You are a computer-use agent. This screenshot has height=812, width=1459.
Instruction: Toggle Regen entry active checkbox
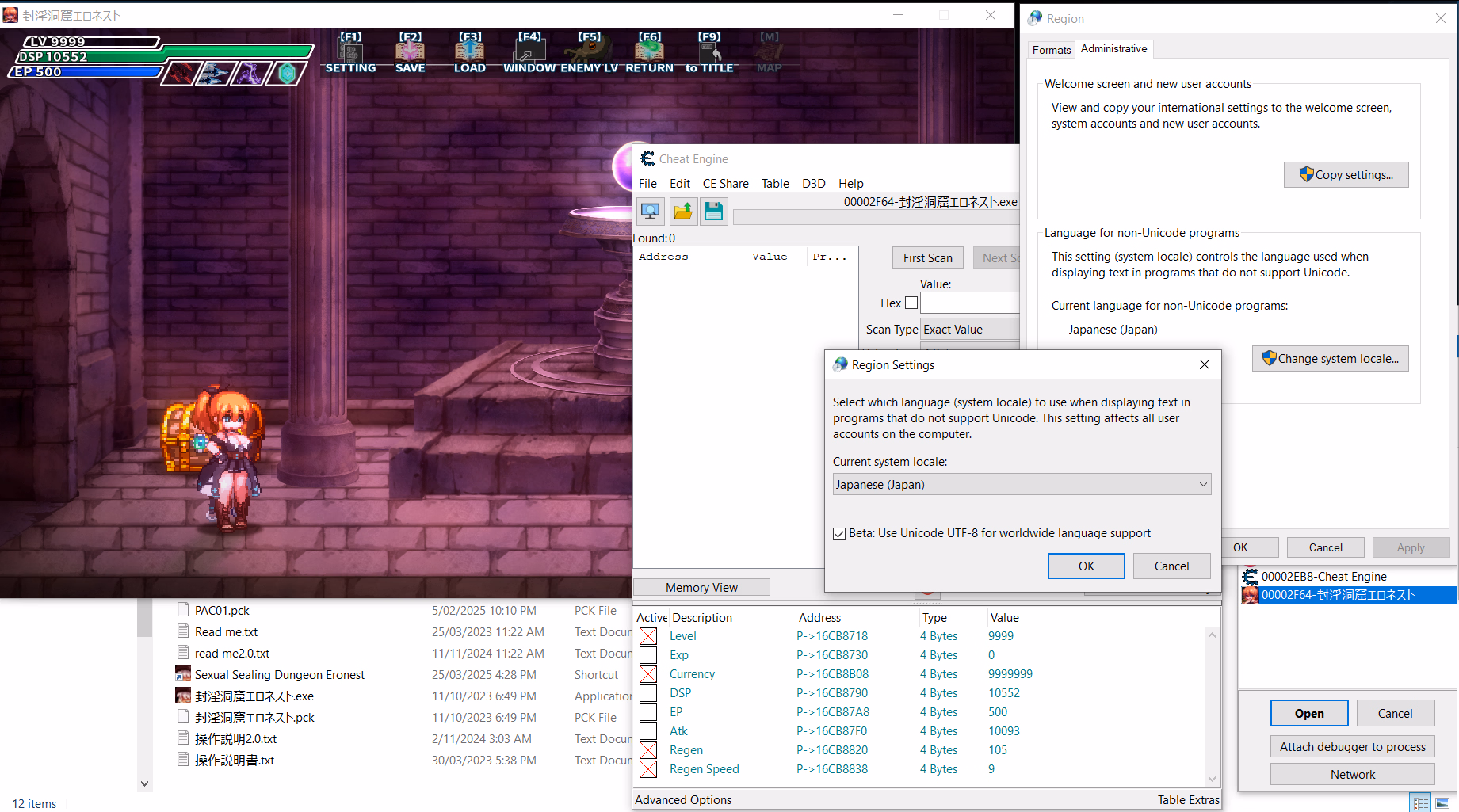click(x=648, y=750)
